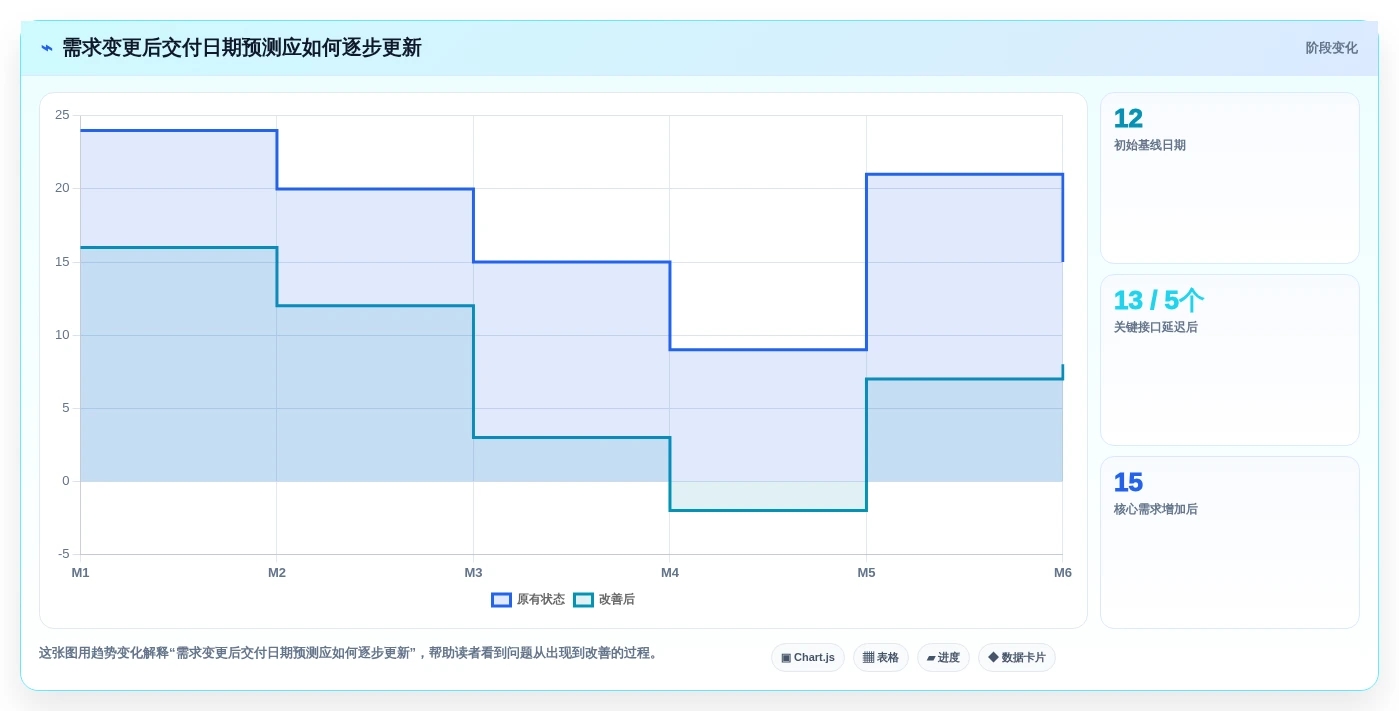
Task: Click the M2 x-axis label
Action: pos(277,573)
